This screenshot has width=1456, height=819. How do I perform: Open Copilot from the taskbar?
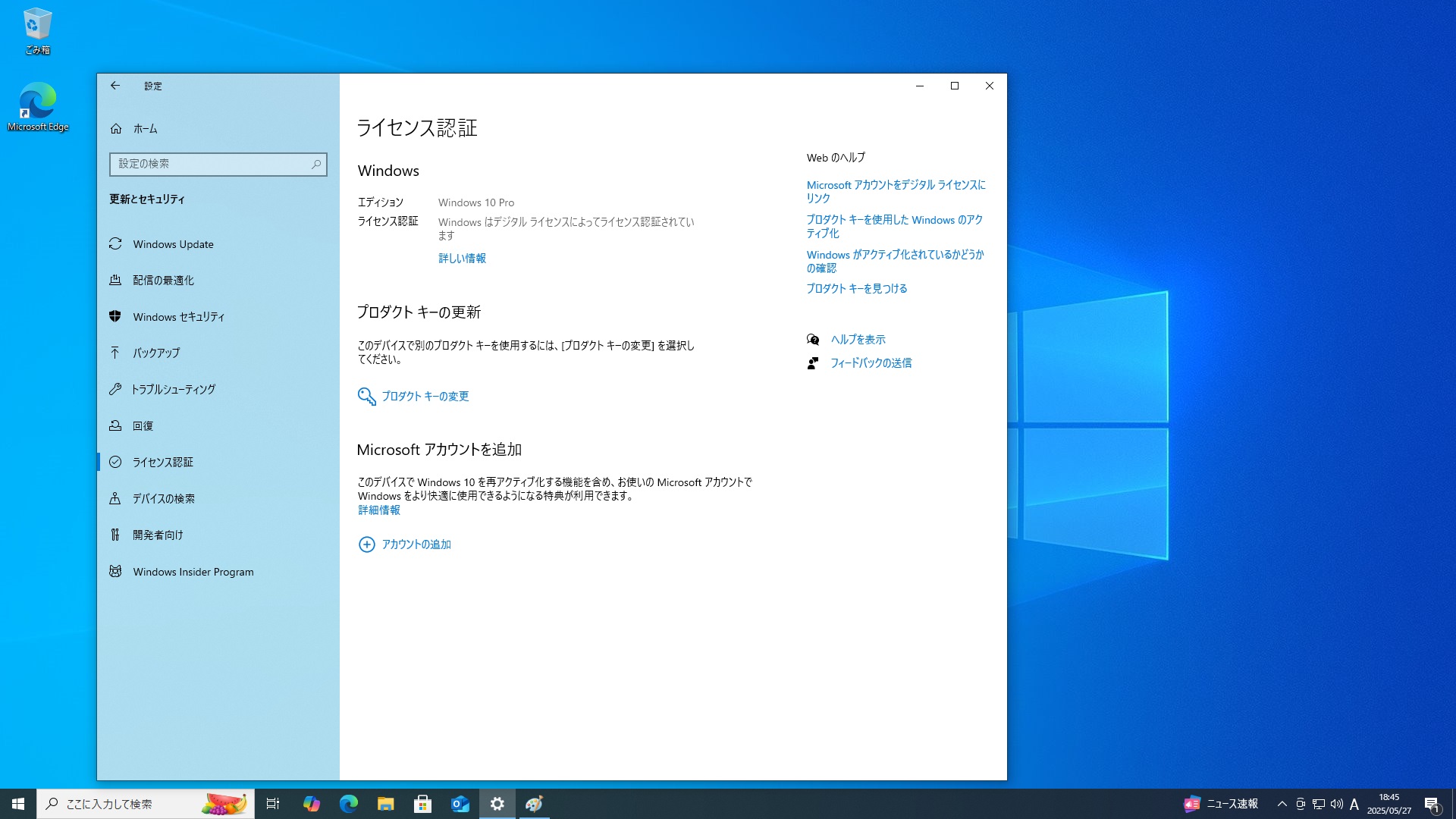[x=311, y=804]
